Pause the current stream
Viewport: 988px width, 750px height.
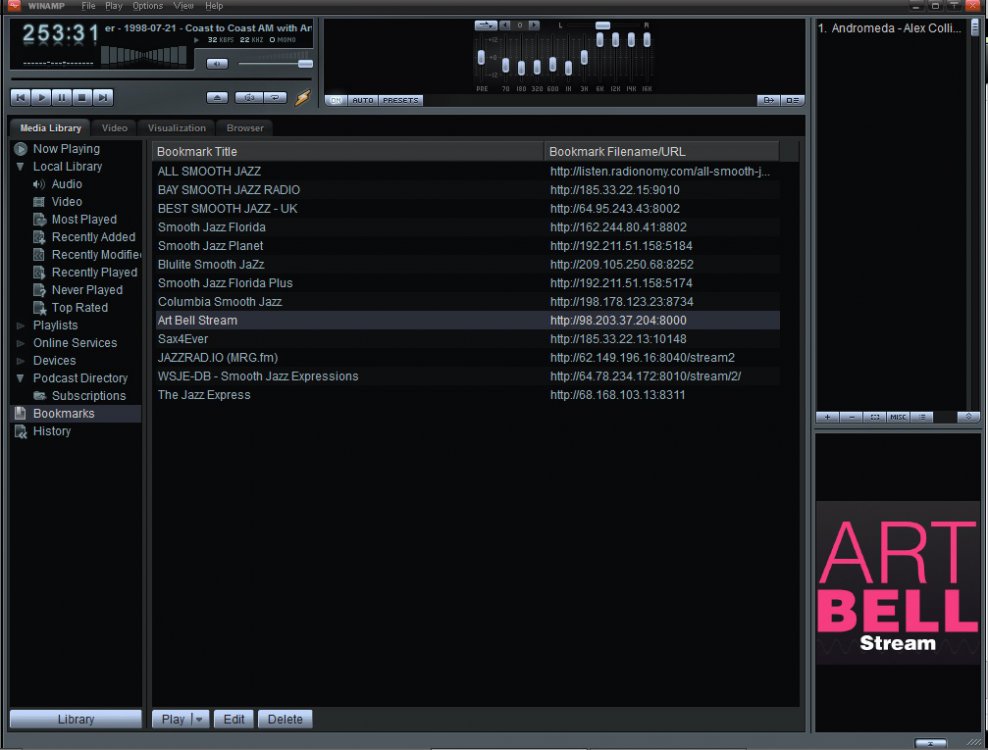[62, 97]
